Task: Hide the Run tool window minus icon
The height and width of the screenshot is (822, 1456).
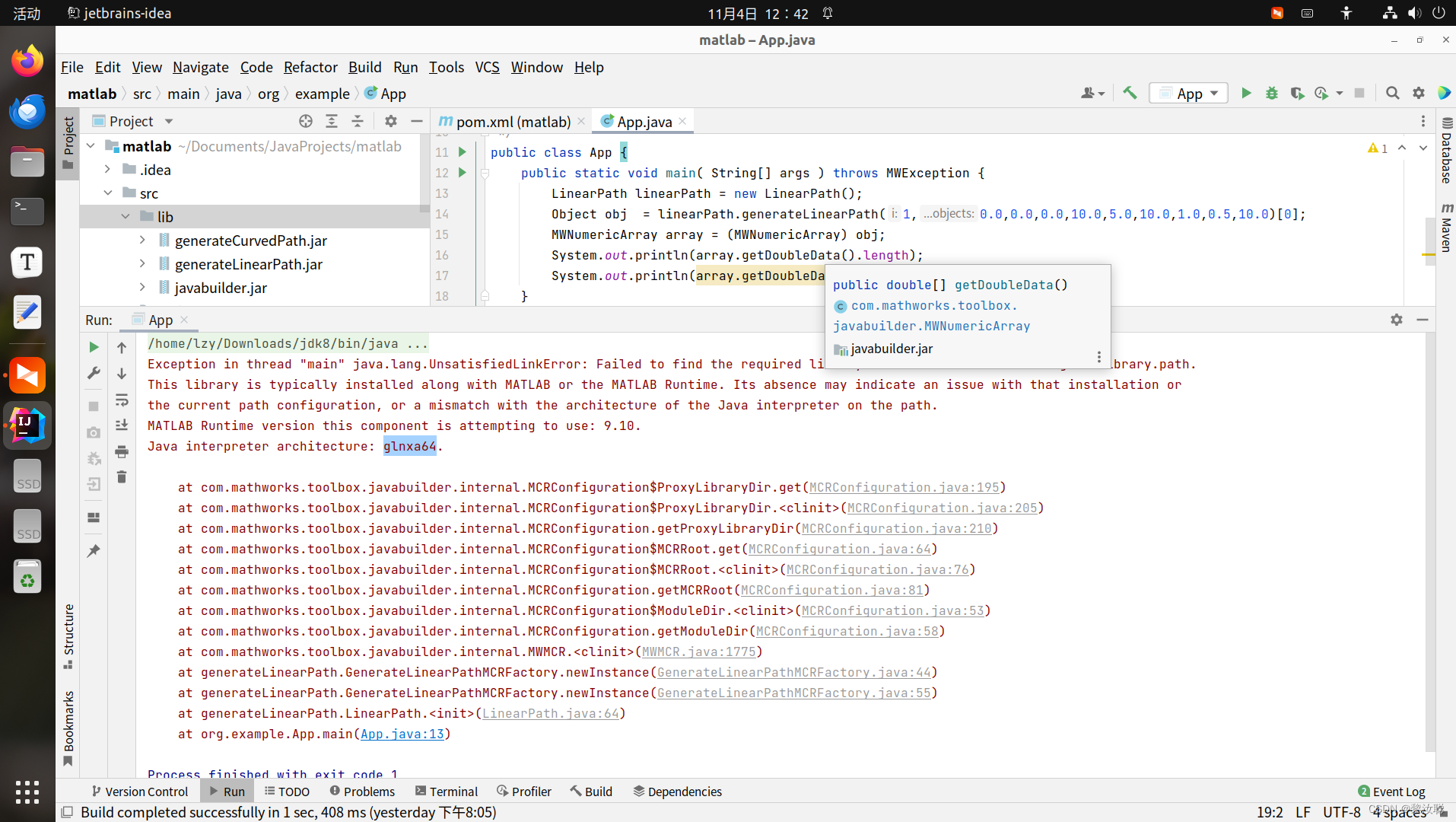Action: (1423, 320)
